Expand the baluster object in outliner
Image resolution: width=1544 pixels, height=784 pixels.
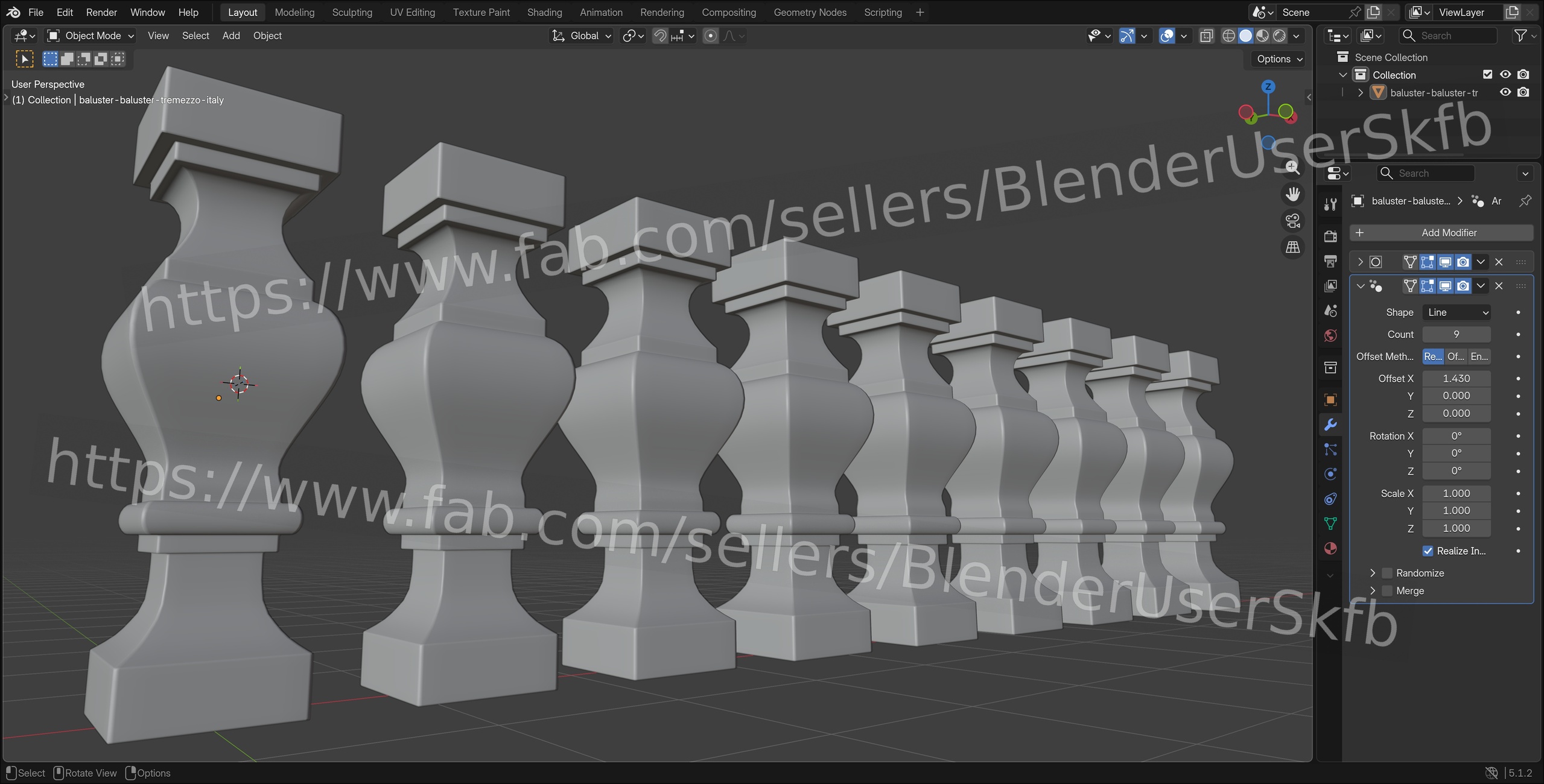pos(1360,93)
